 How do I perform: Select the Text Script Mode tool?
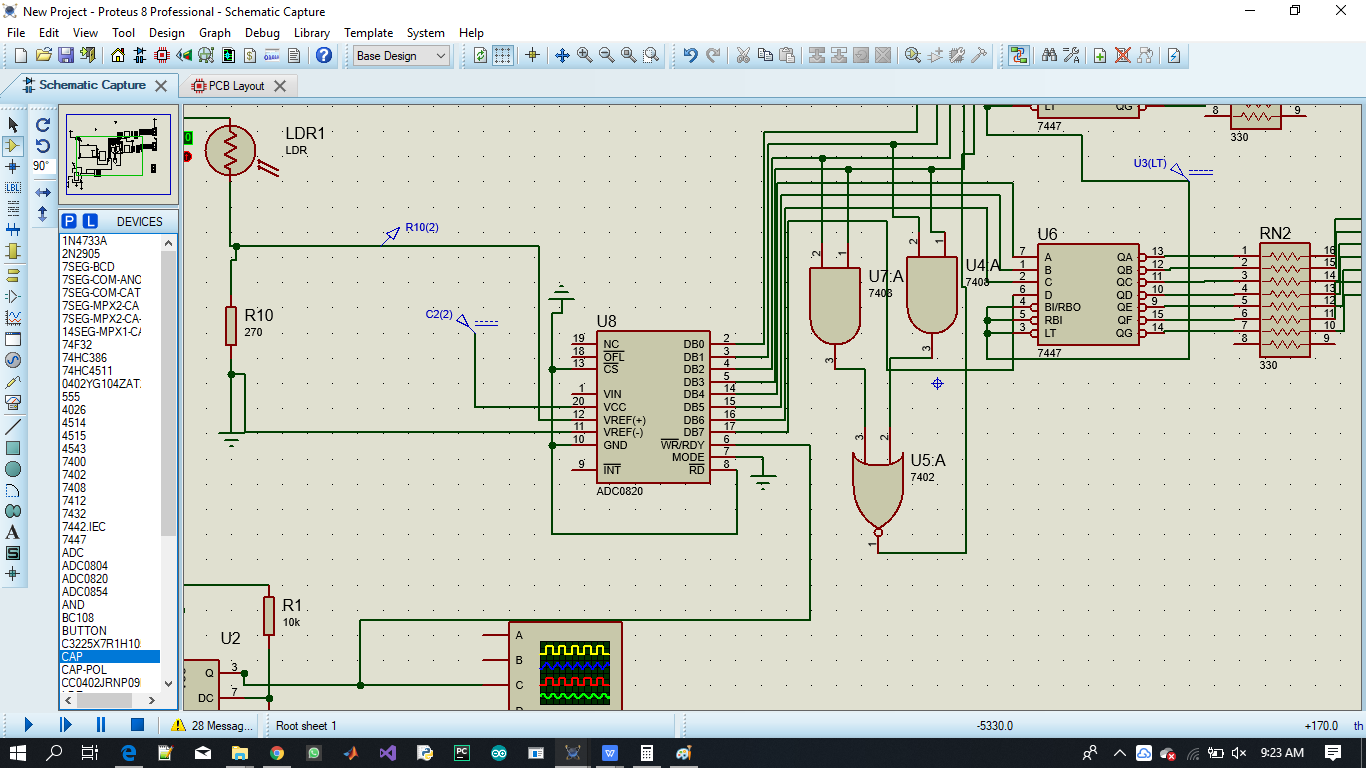point(13,209)
